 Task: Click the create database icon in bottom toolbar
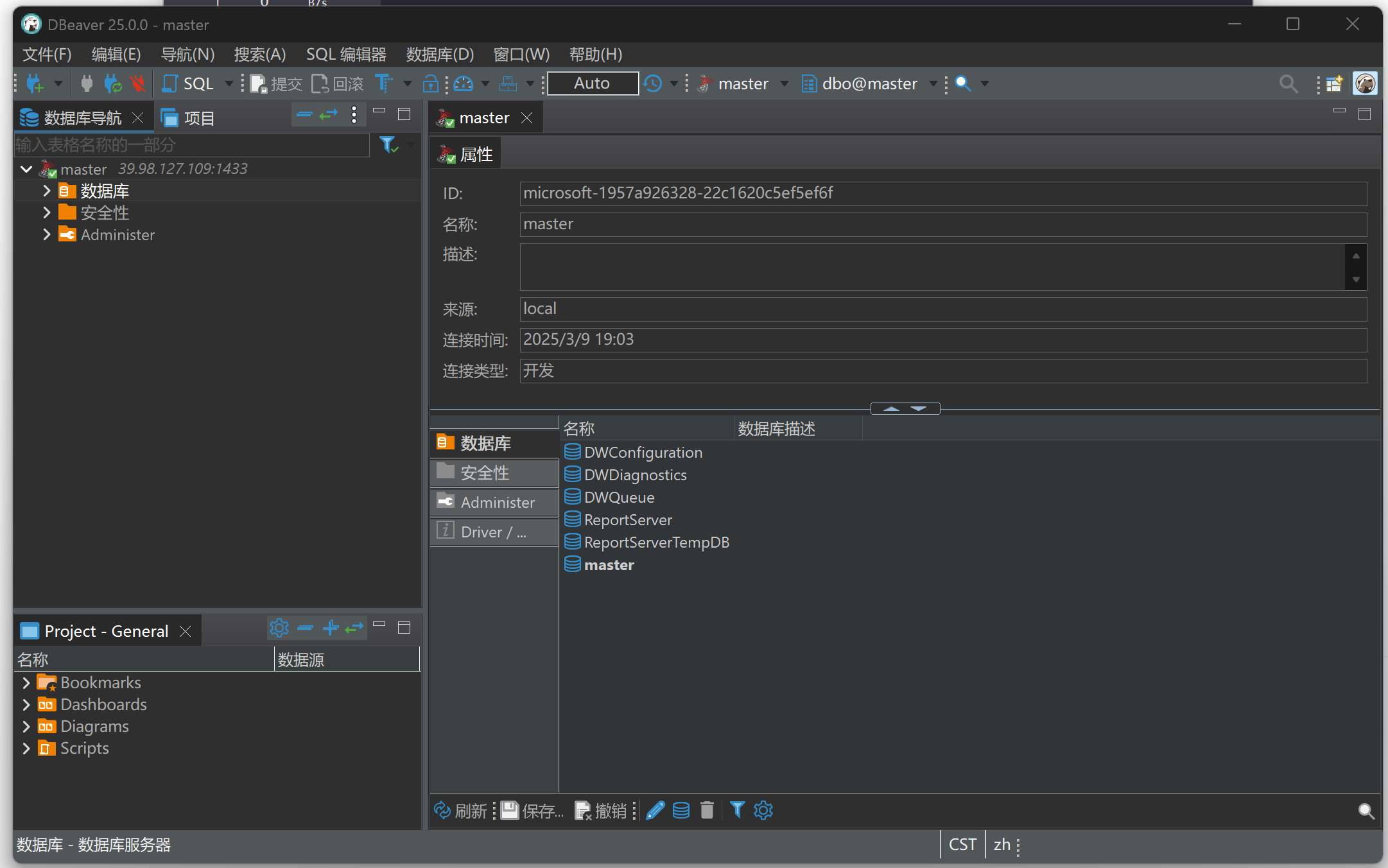681,811
